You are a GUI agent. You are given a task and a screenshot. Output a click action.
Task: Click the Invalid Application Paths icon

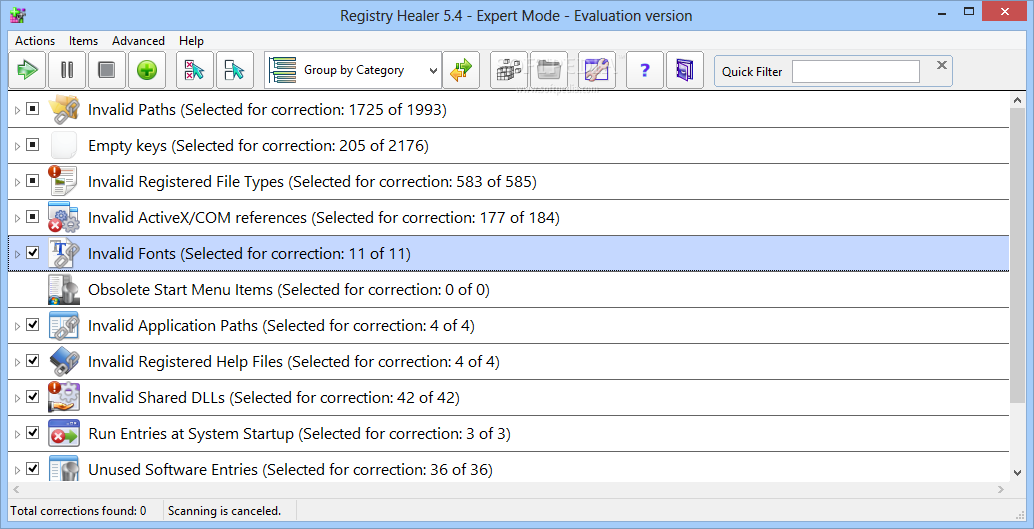coord(64,326)
